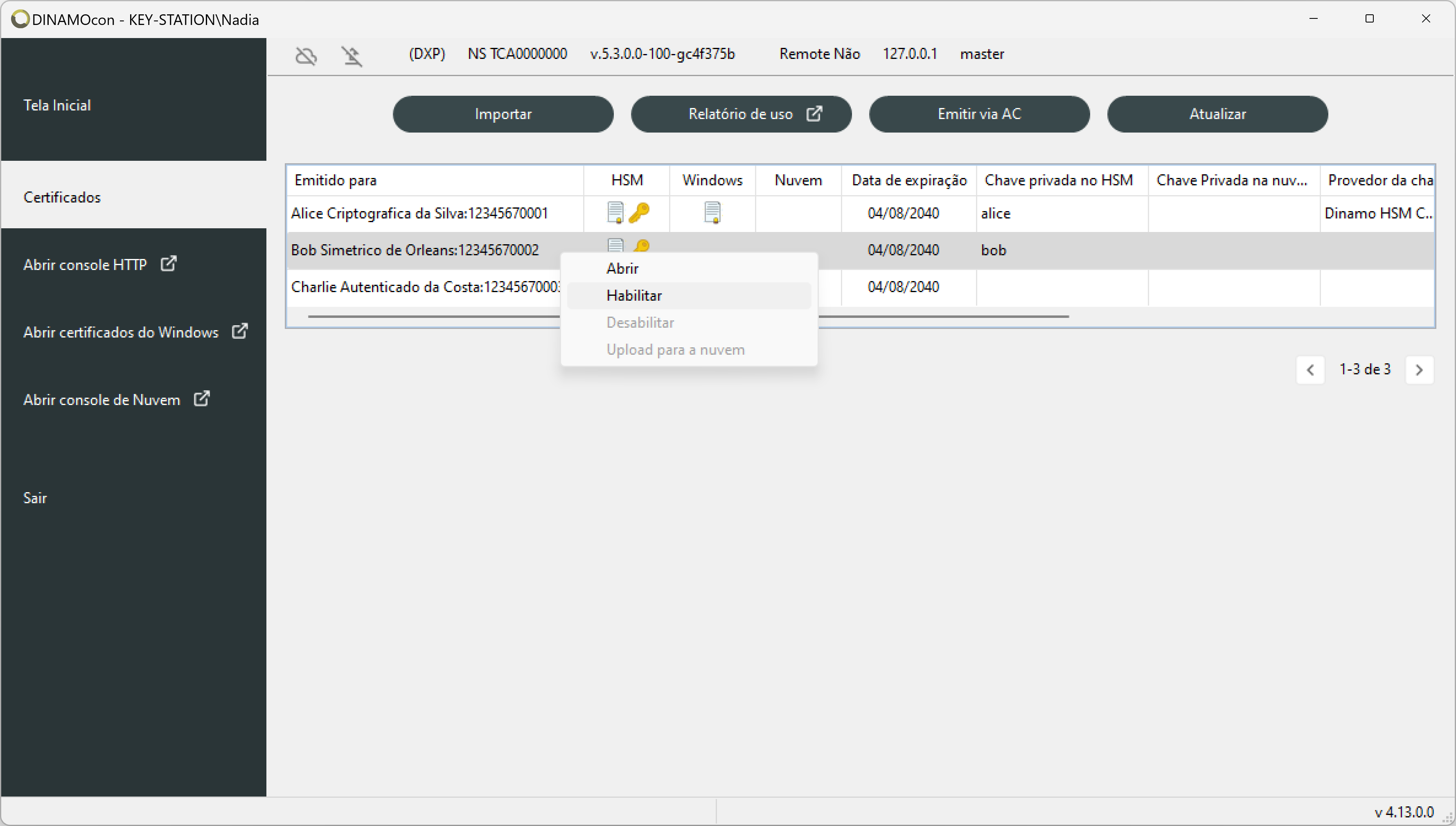Click the 127.0.0.1 address text

point(910,54)
